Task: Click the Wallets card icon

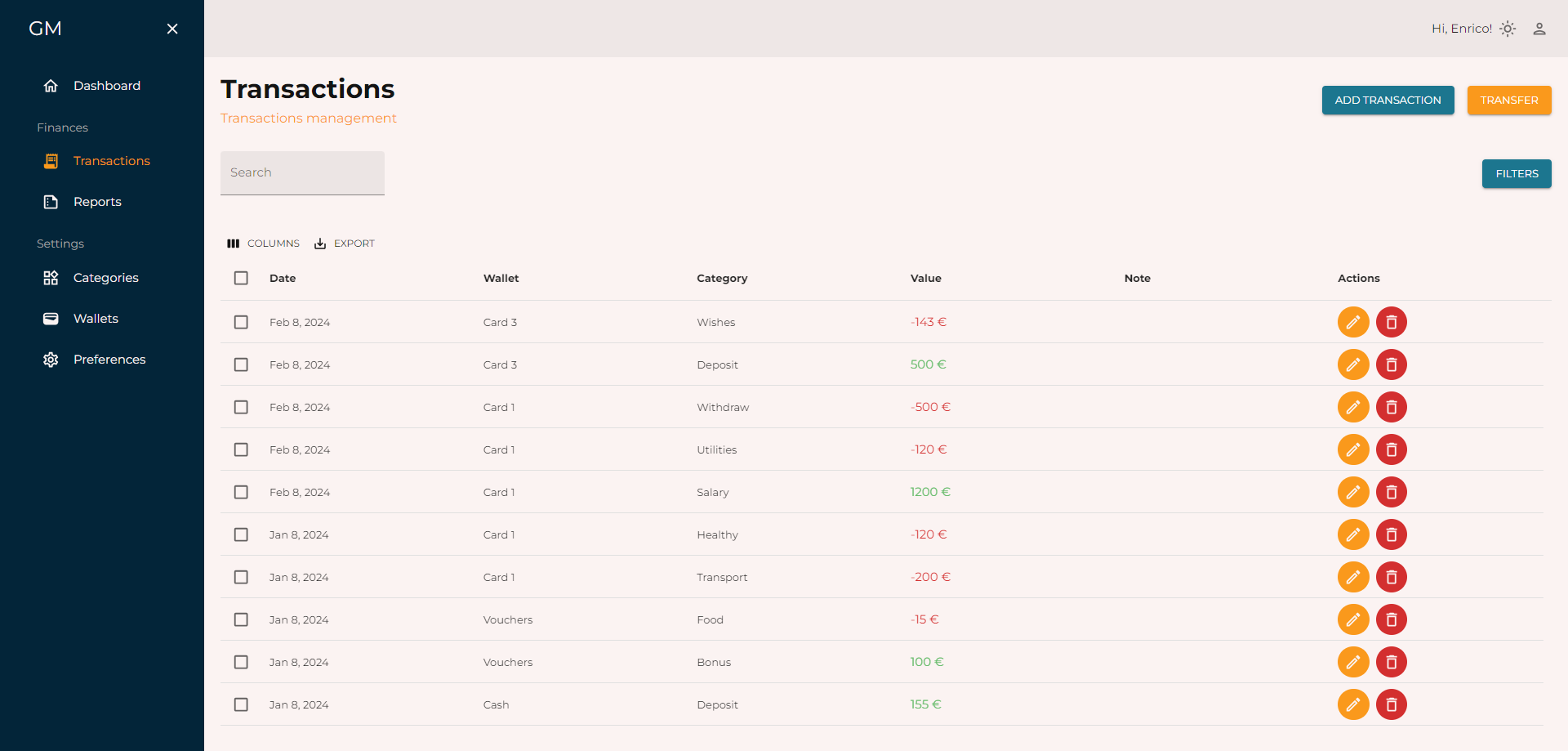Action: [51, 319]
